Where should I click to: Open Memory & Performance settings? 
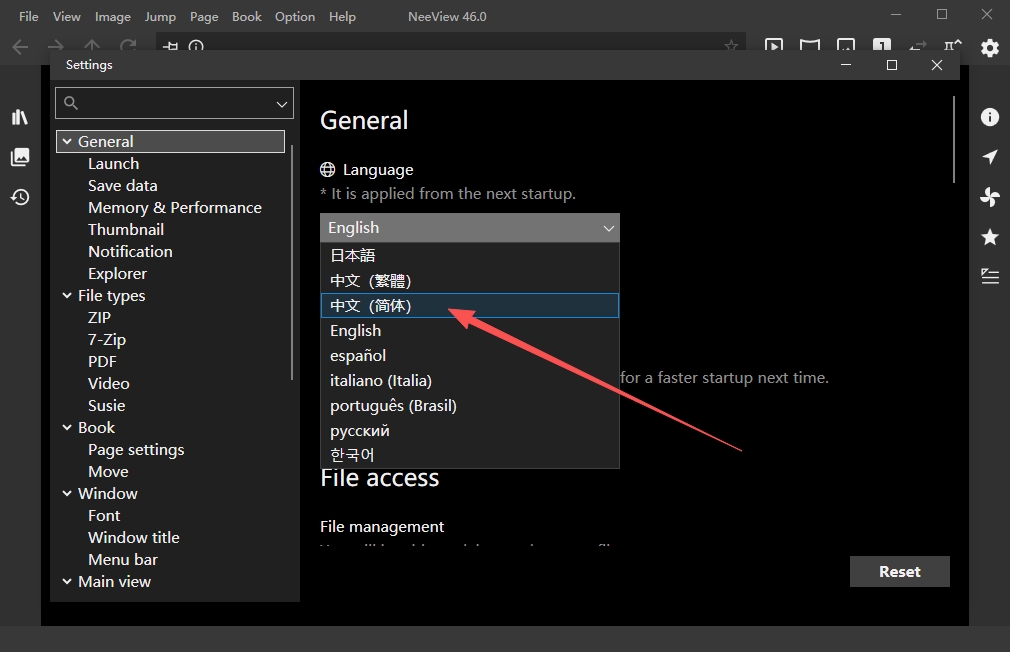[x=175, y=207]
